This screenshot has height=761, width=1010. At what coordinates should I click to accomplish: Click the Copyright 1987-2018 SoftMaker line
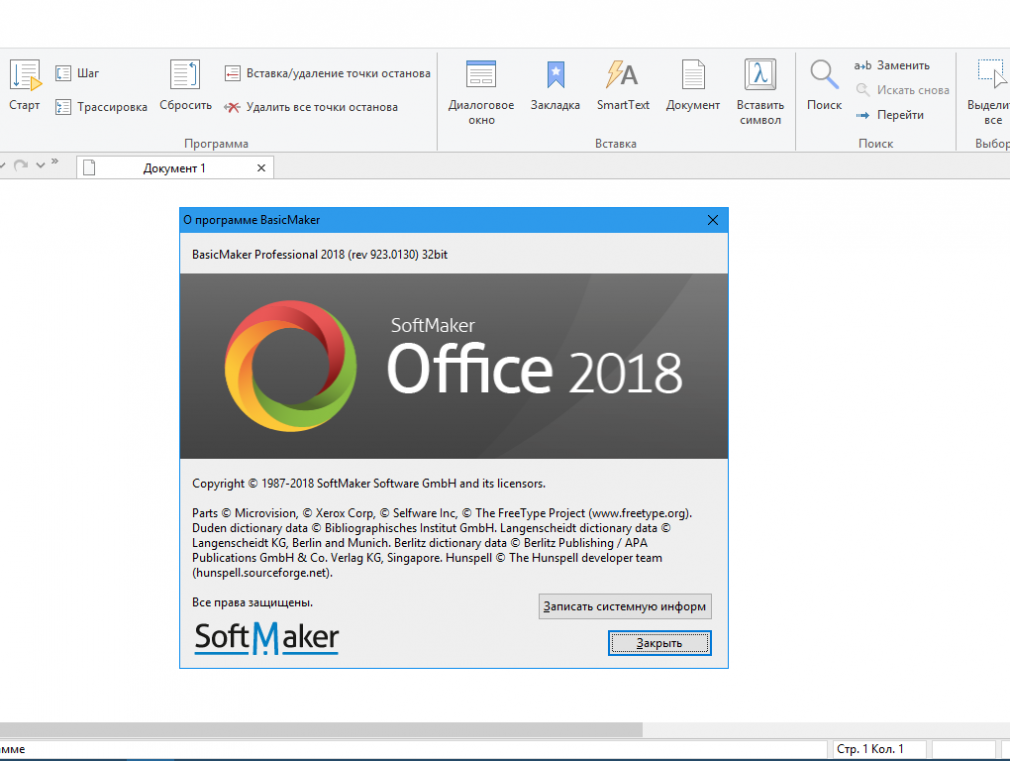click(368, 483)
